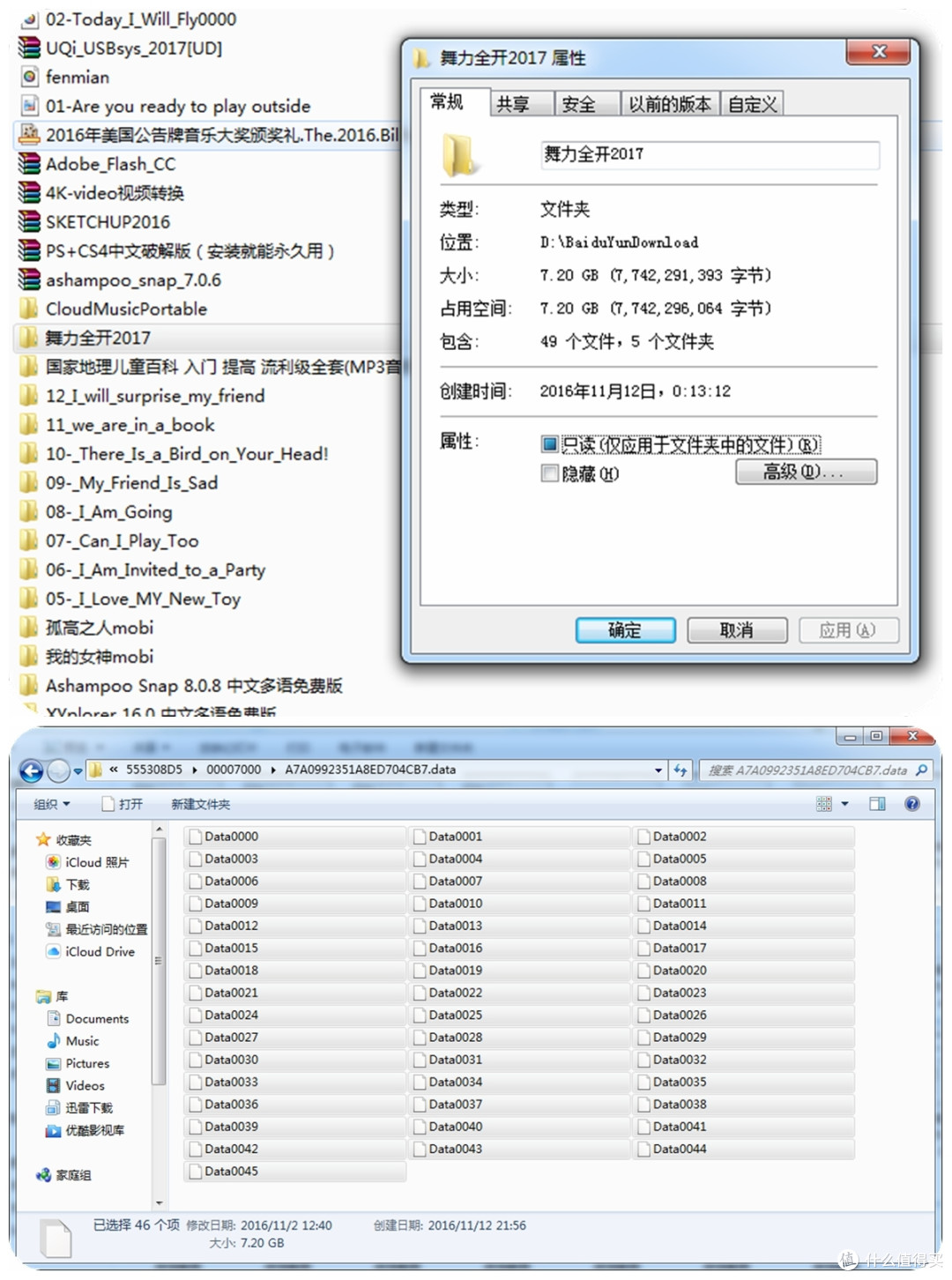Screen dimensions: 952x1280
Task: Confirm with the 确定 button
Action: point(625,629)
